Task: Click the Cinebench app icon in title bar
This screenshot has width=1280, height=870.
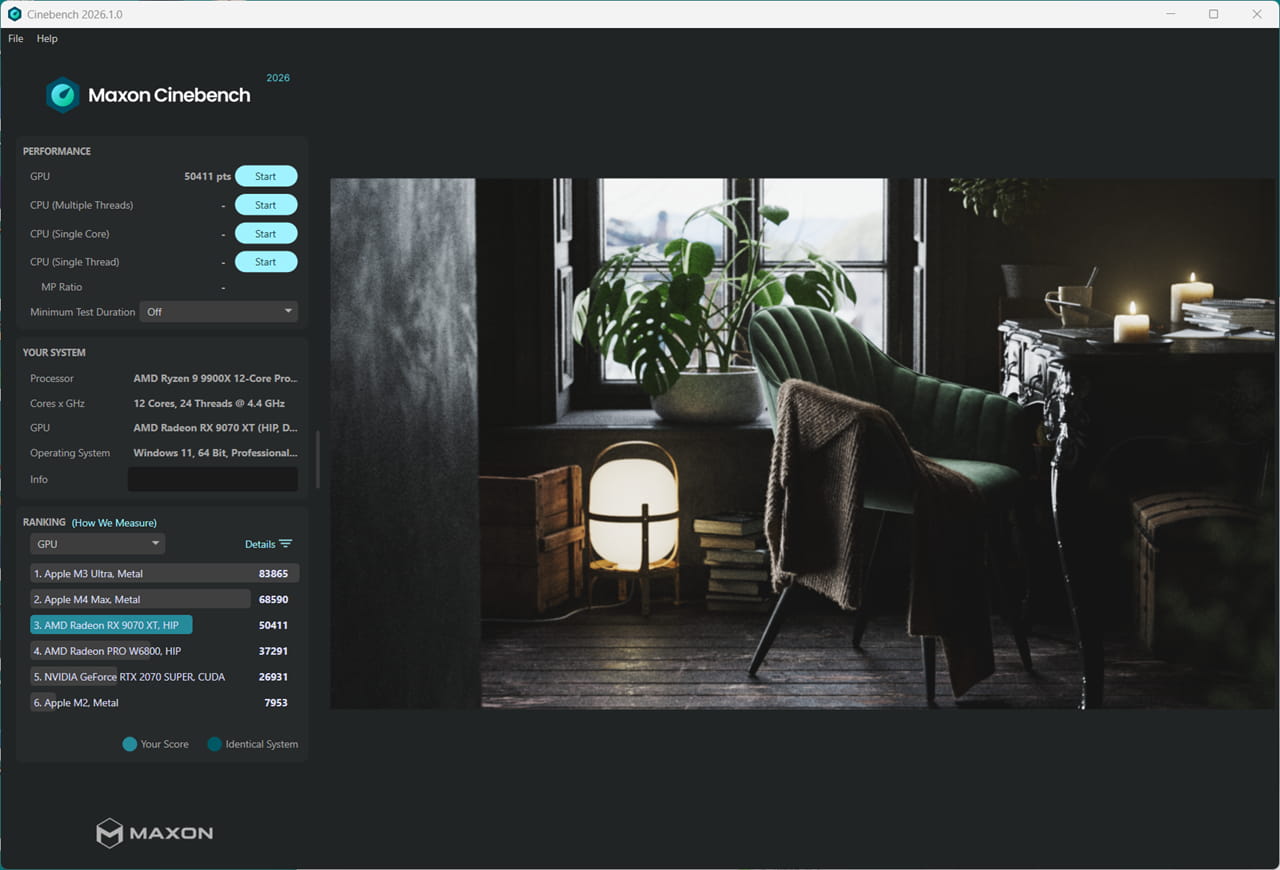Action: 14,14
